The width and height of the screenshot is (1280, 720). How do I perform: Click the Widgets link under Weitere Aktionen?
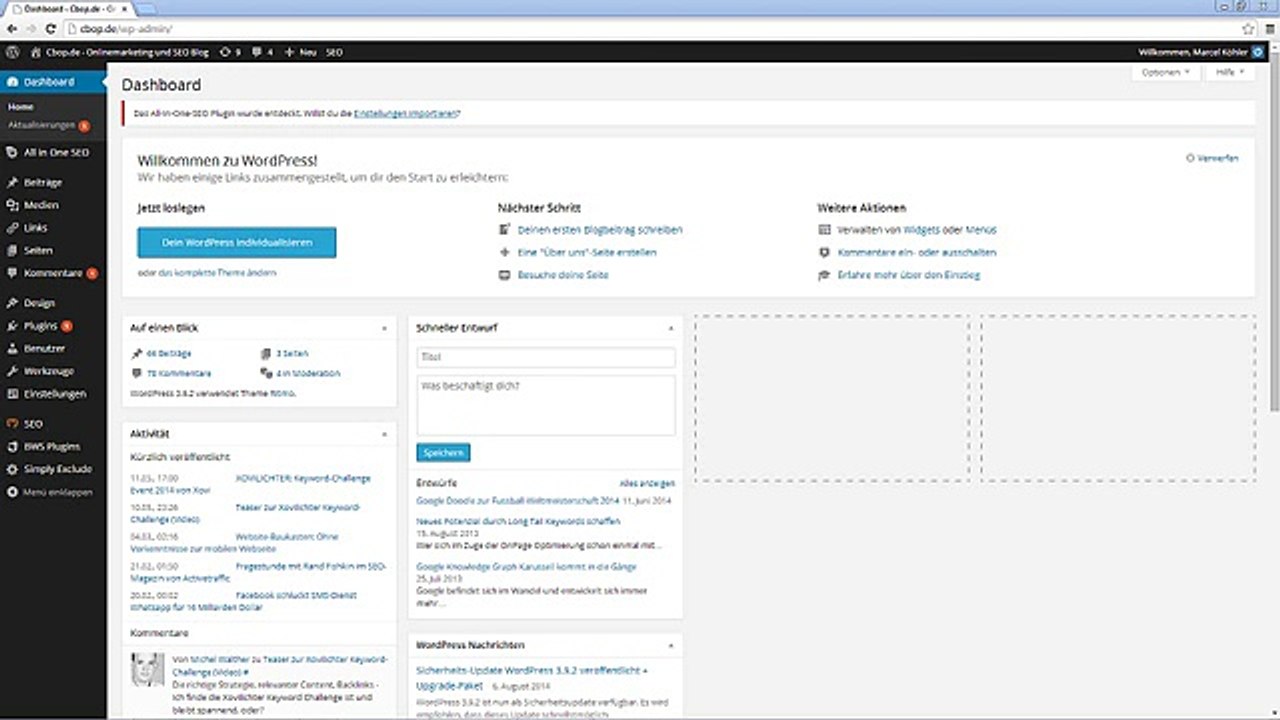pyautogui.click(x=922, y=230)
